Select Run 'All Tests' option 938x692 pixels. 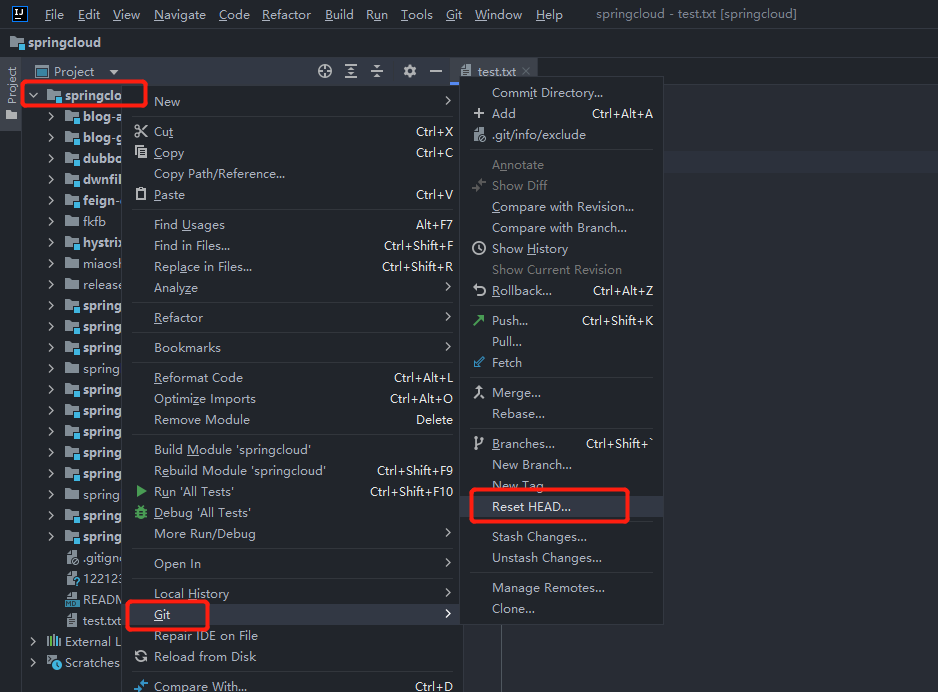coord(194,492)
